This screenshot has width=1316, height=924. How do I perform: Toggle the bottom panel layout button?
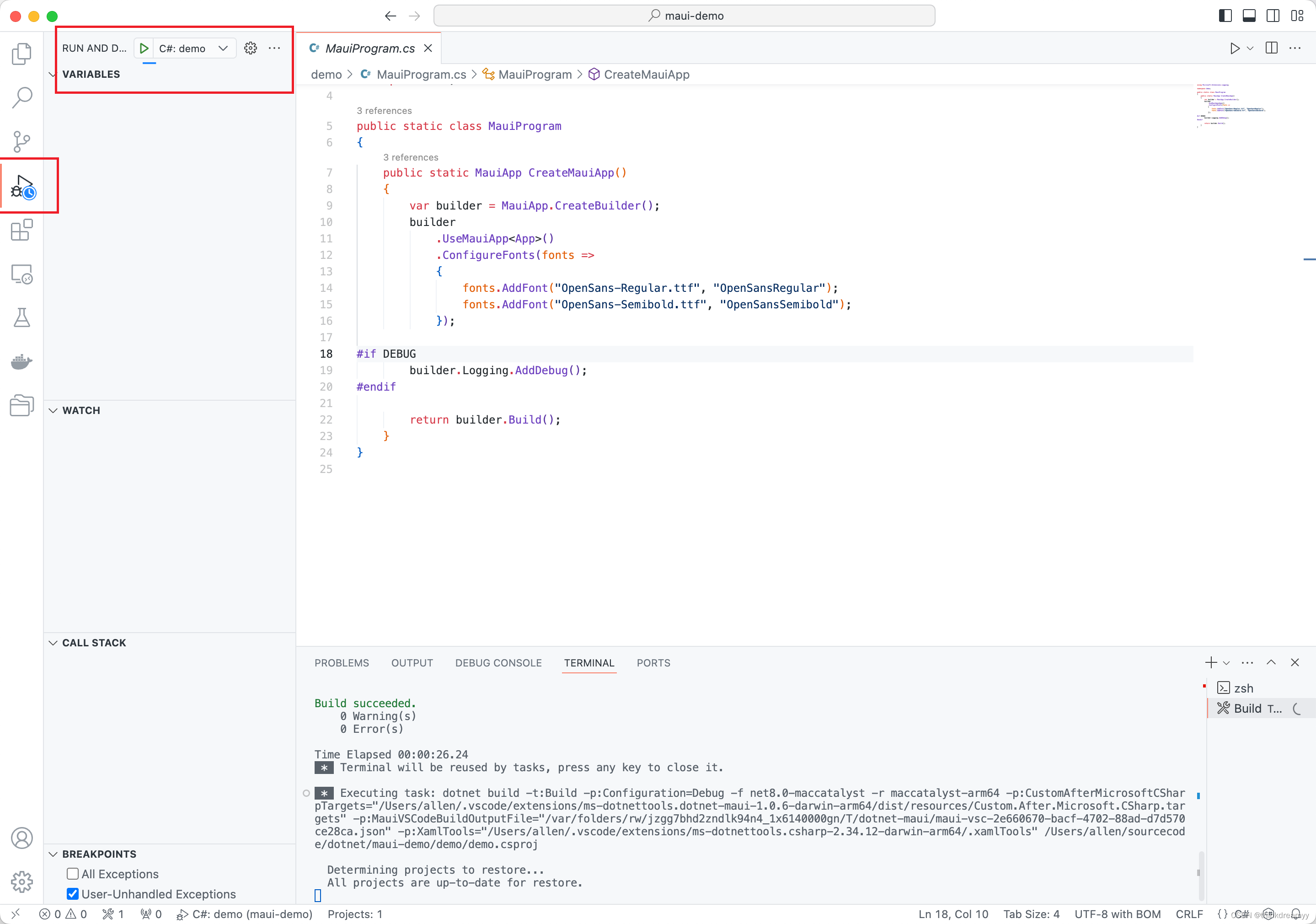(x=1249, y=16)
